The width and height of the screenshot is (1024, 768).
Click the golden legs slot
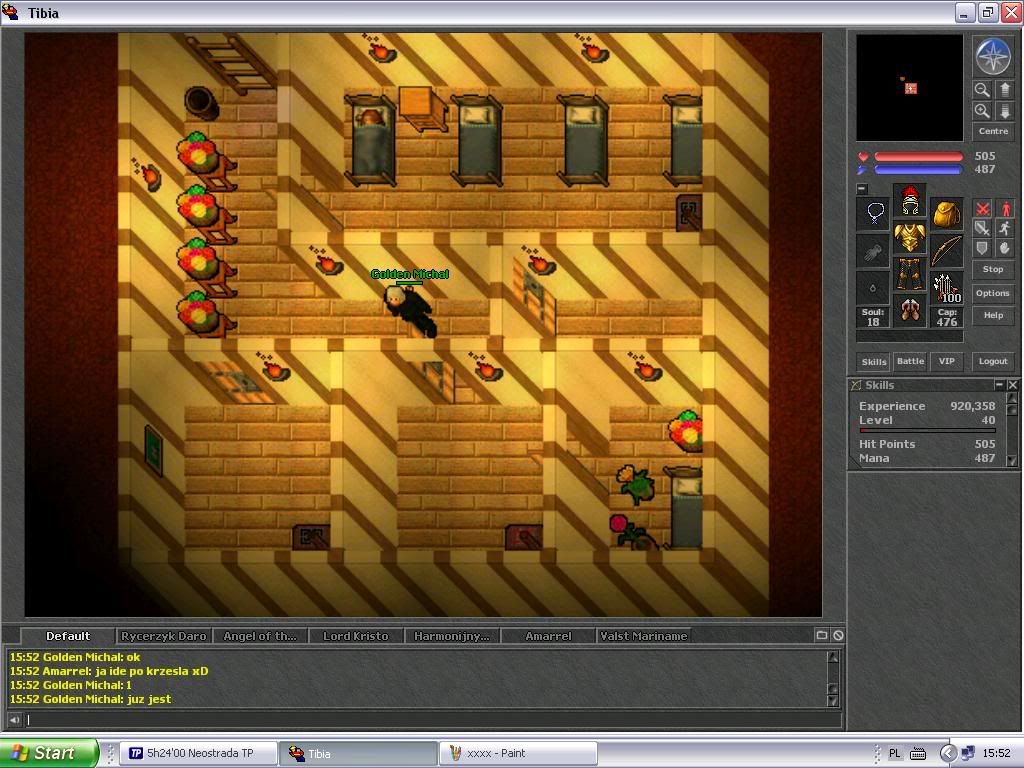click(910, 274)
